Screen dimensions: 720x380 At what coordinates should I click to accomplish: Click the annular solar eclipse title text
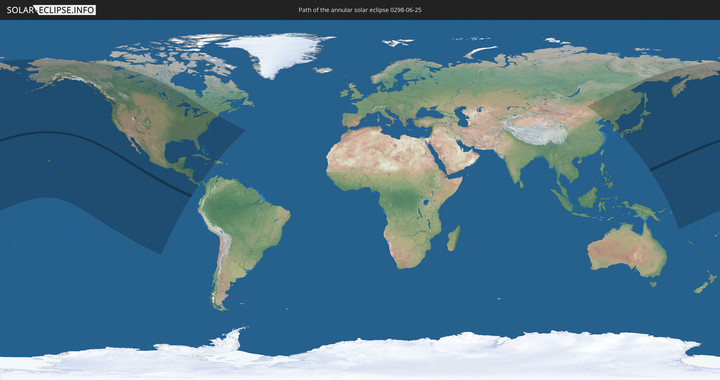tap(360, 10)
